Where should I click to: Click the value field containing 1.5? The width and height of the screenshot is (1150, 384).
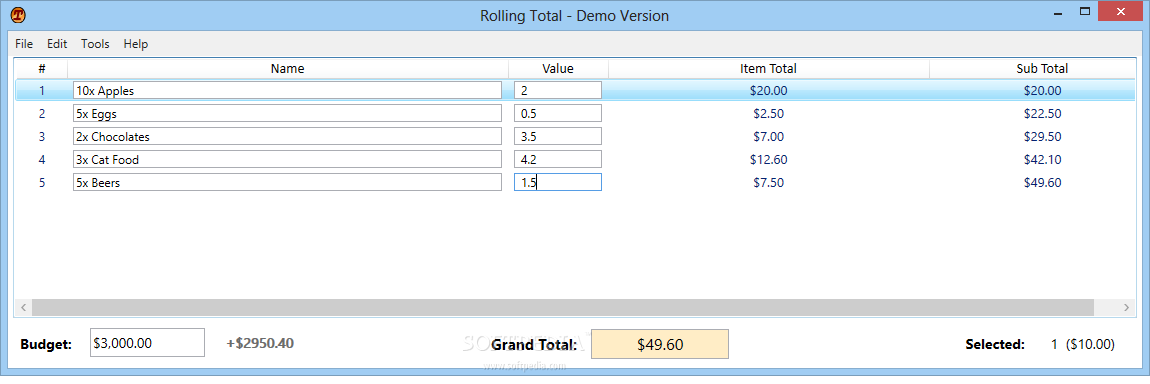558,182
